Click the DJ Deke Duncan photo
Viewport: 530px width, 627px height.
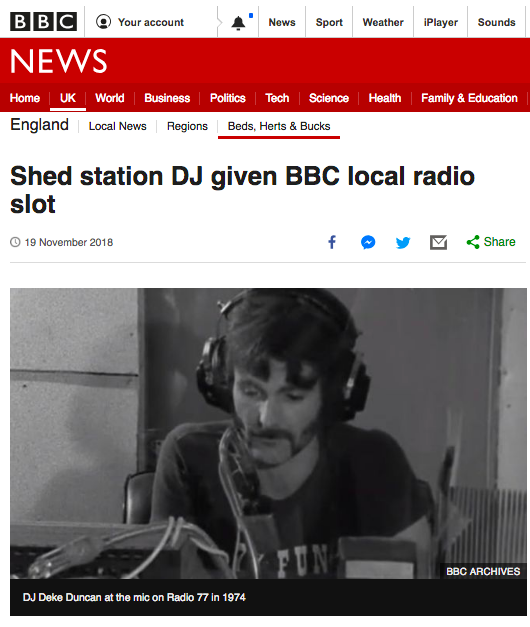click(268, 433)
